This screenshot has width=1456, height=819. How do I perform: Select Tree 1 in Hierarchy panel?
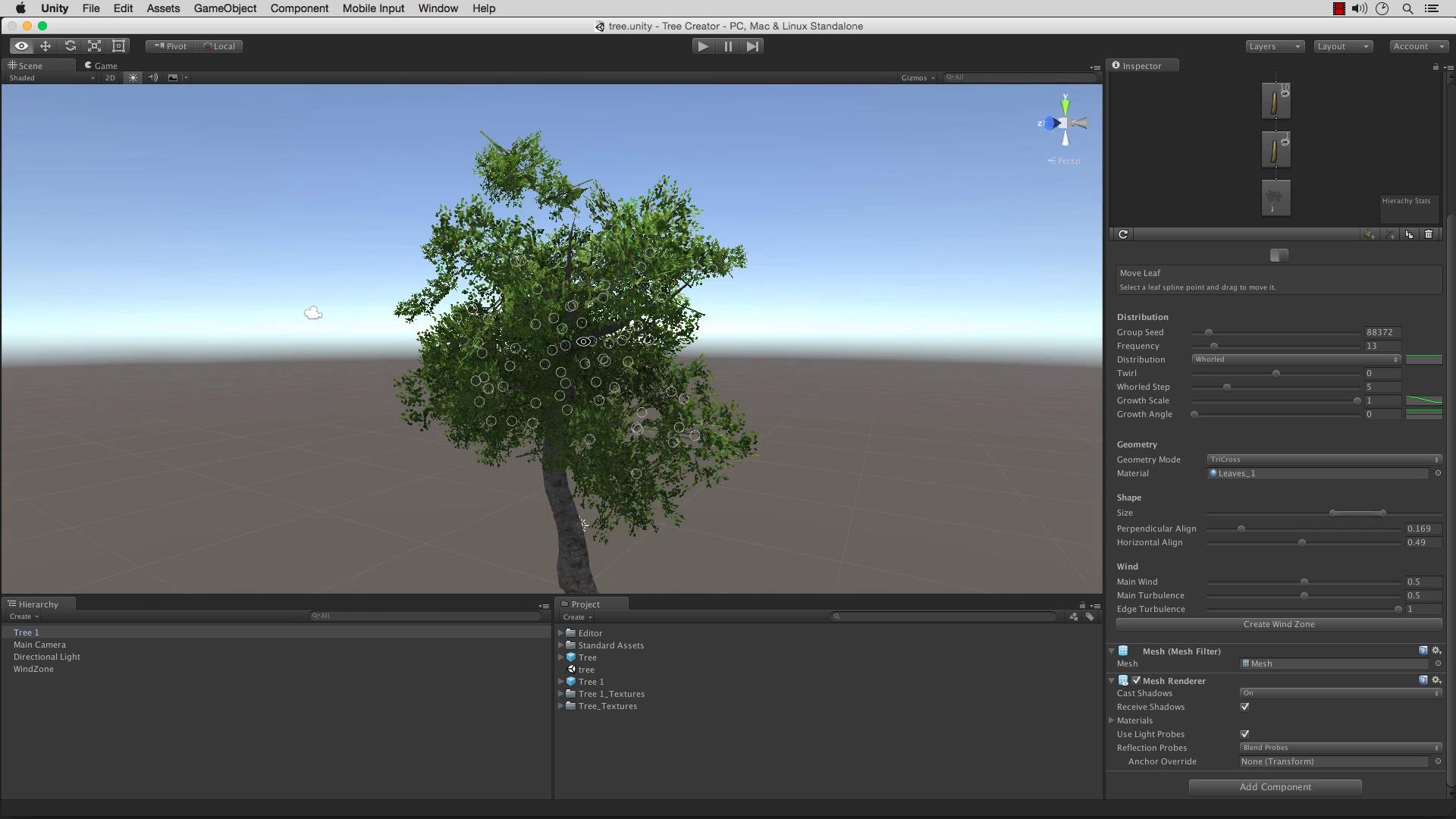pos(26,632)
